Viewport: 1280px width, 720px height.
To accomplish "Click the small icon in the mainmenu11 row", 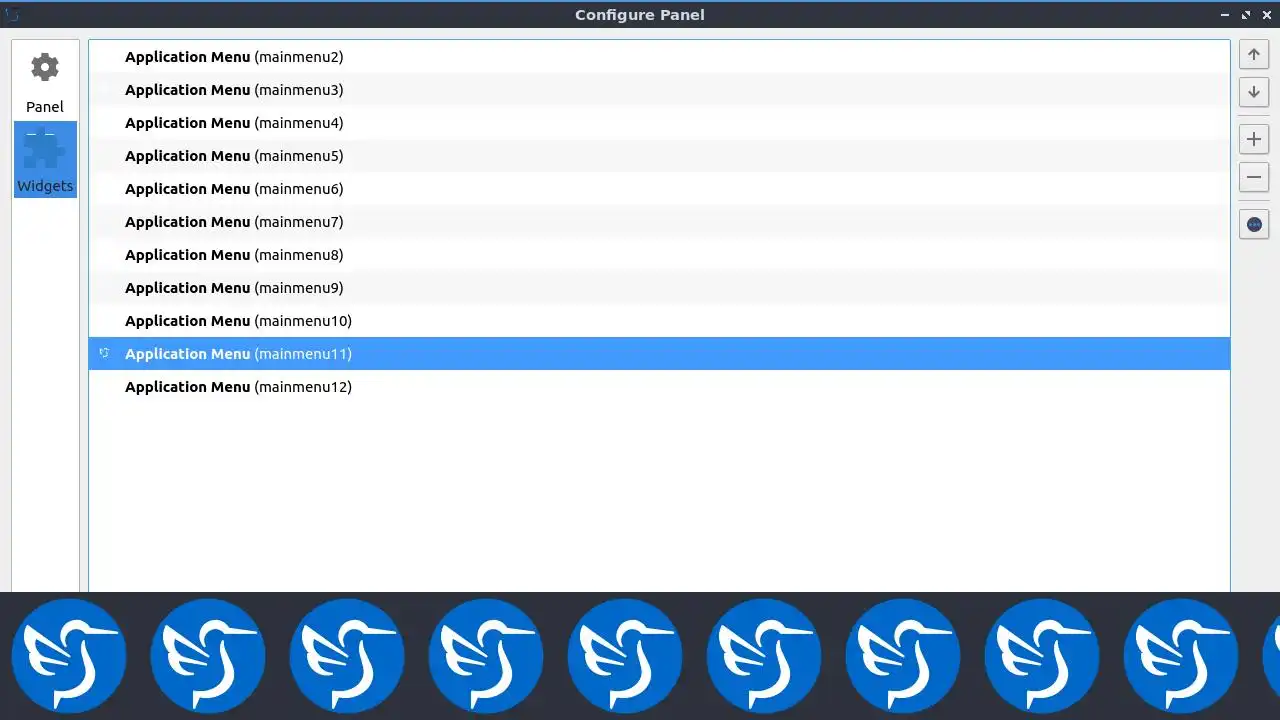I will [x=104, y=354].
